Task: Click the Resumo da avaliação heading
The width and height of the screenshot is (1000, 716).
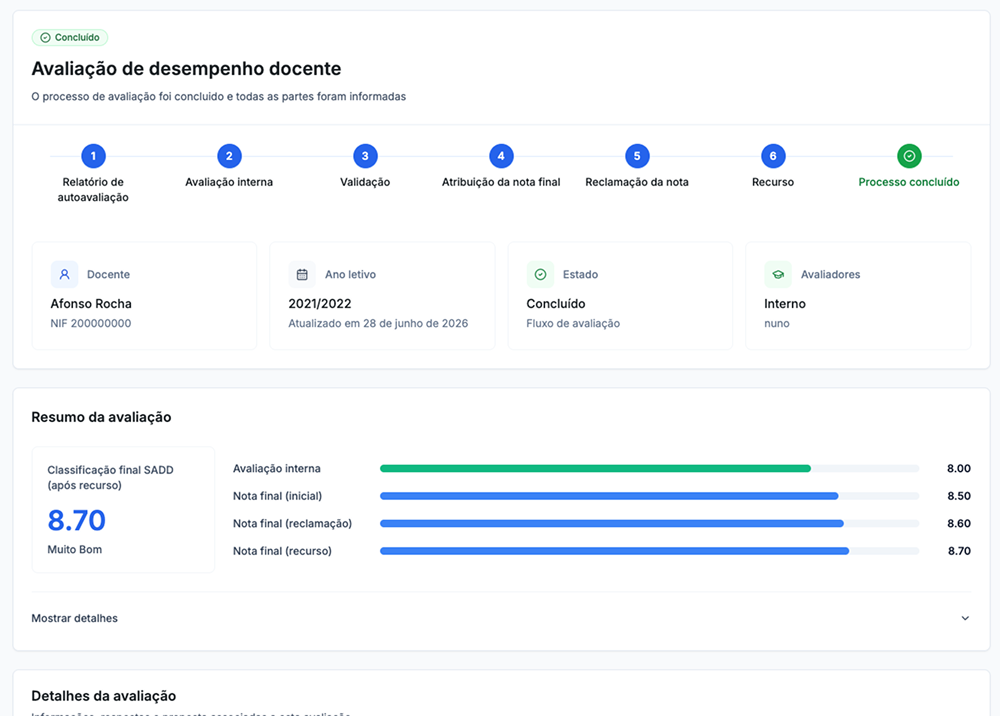Action: point(101,417)
